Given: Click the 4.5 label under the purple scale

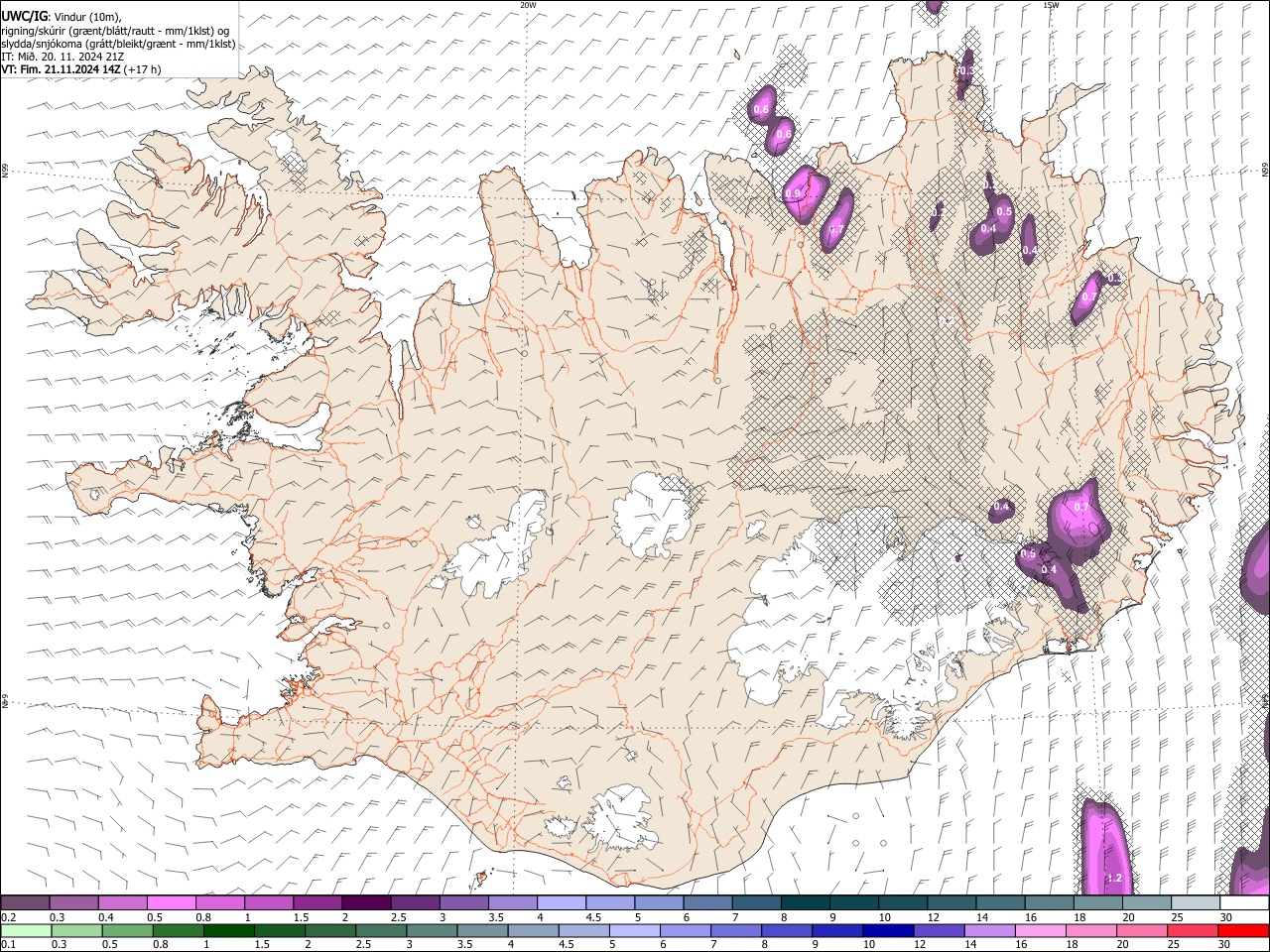Looking at the screenshot, I should click(593, 917).
